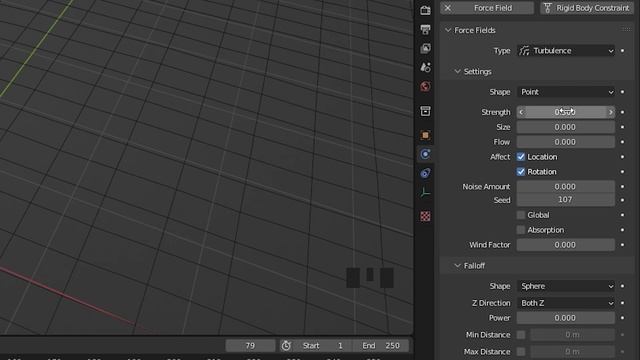Viewport: 640px width, 360px height.
Task: Animate the Seed property dot
Action: click(x=622, y=200)
